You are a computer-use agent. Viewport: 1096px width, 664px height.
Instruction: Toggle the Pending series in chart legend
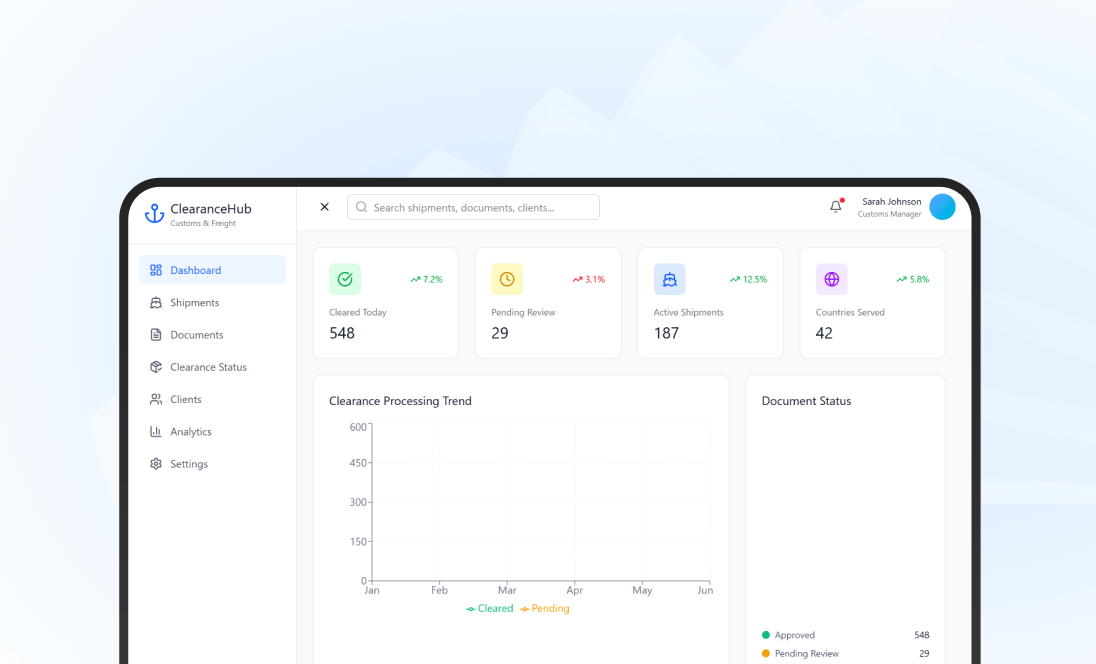[x=545, y=609]
